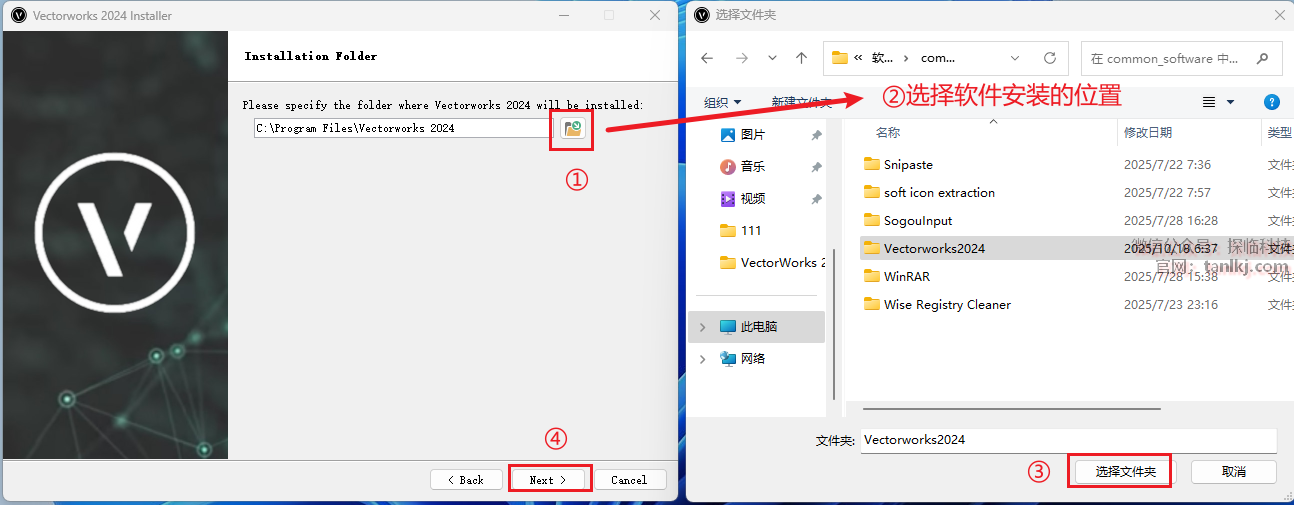This screenshot has height=505, width=1294.
Task: Click the 软... breadcrumb in address bar
Action: (881, 58)
